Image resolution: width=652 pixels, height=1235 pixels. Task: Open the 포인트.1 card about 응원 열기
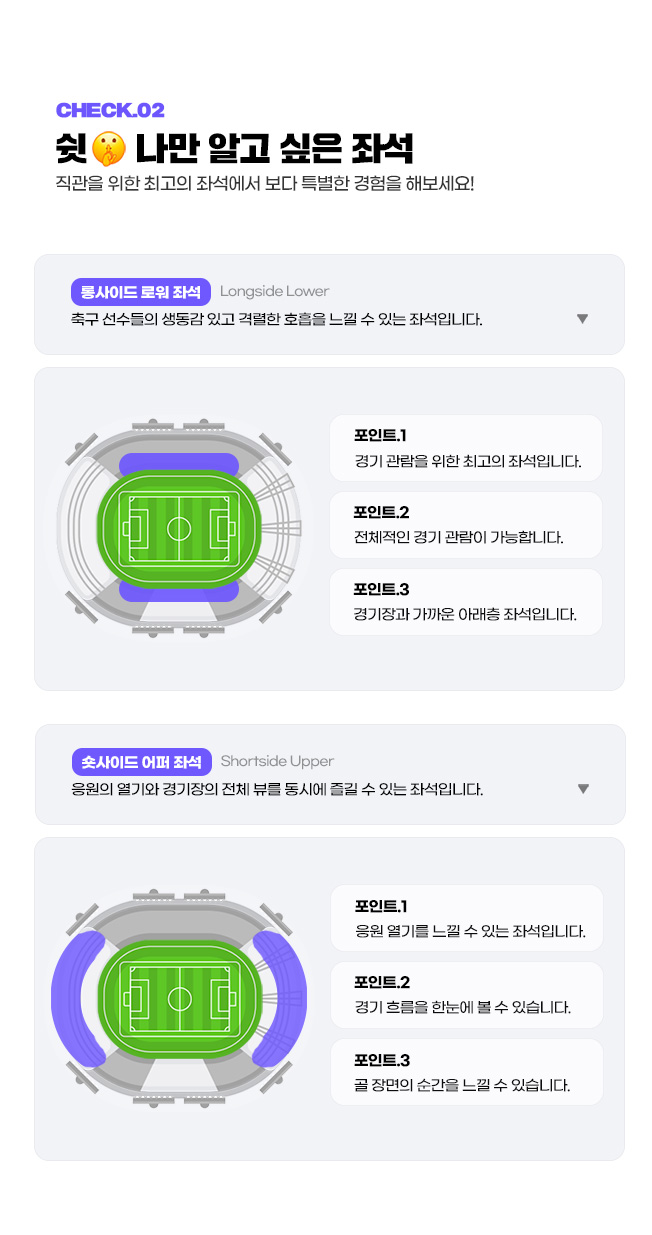click(467, 919)
